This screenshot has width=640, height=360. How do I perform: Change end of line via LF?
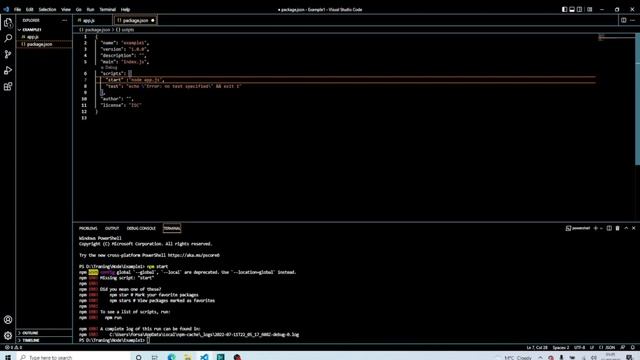pos(592,347)
